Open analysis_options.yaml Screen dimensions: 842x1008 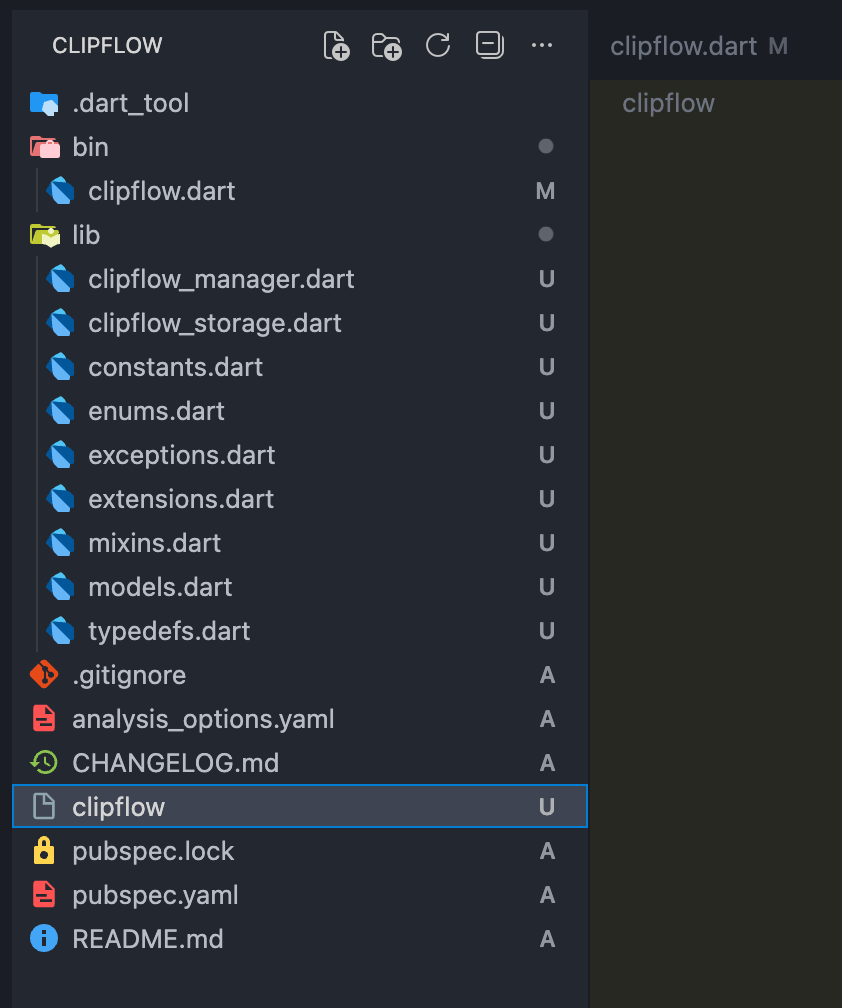[x=203, y=719]
